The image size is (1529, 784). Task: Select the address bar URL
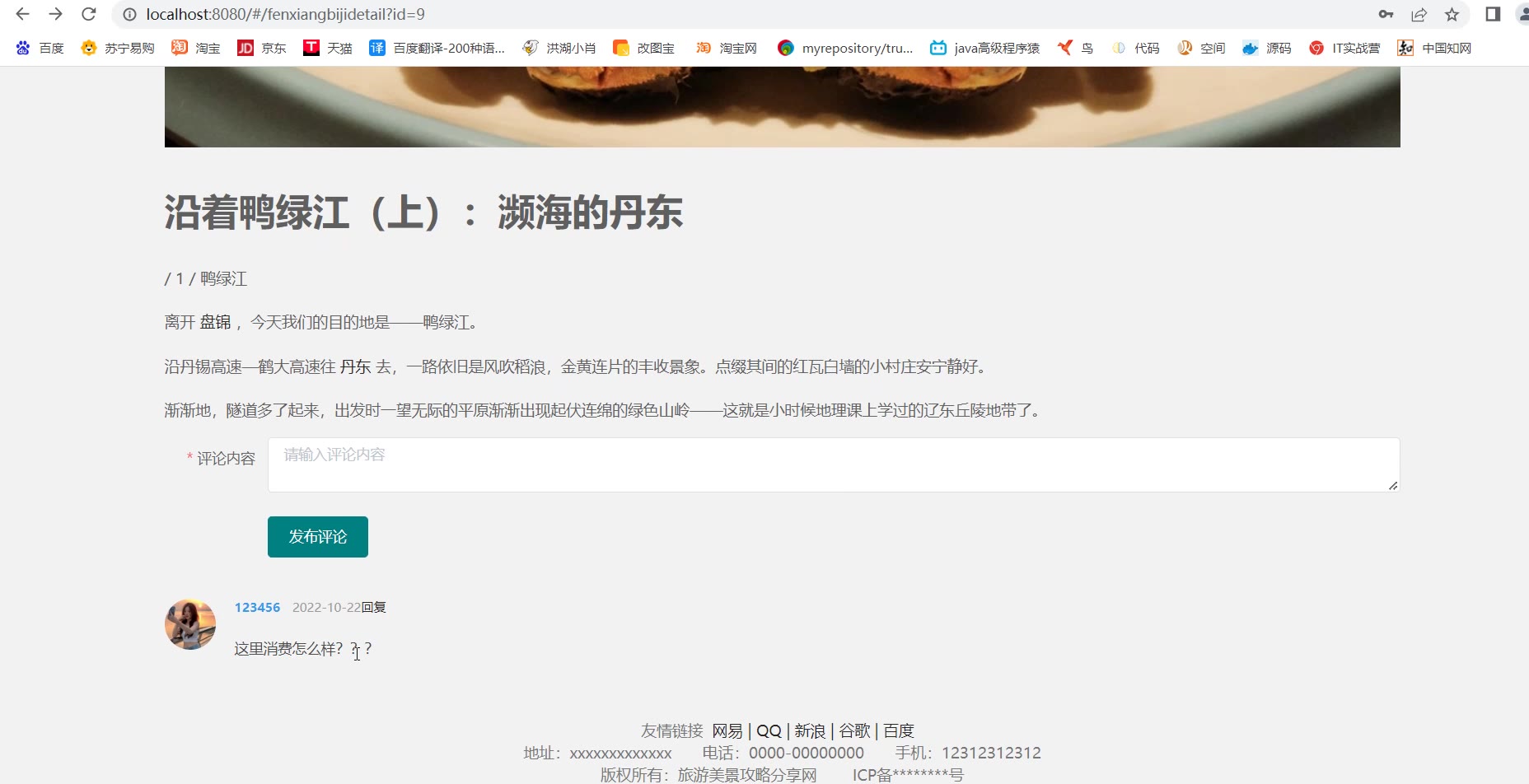point(285,14)
